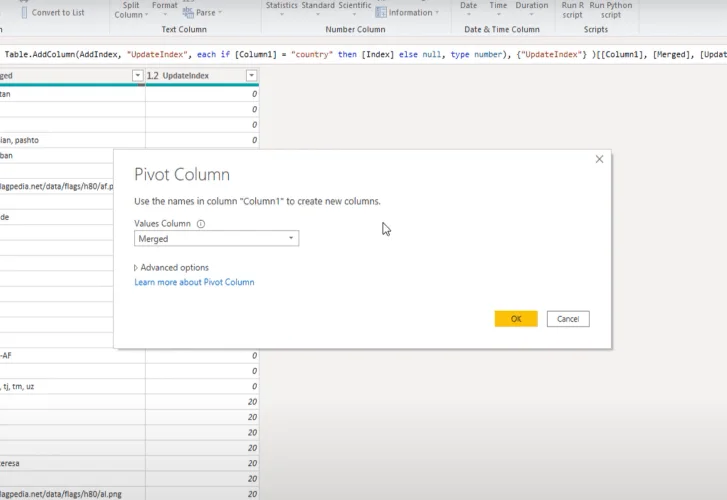Screen dimensions: 727x500
Task: Click Run R script
Action: [573, 10]
